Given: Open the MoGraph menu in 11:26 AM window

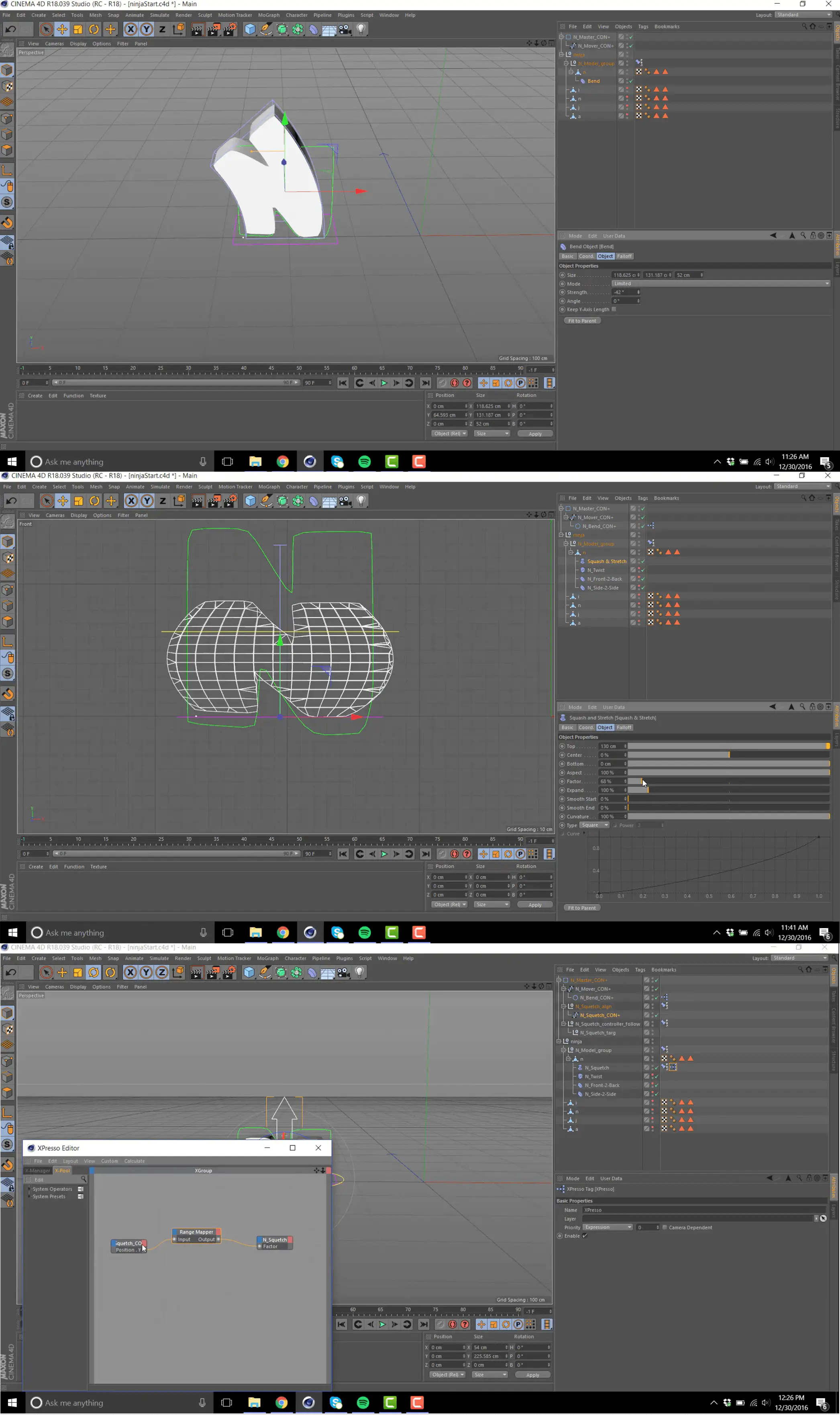Looking at the screenshot, I should (269, 15).
